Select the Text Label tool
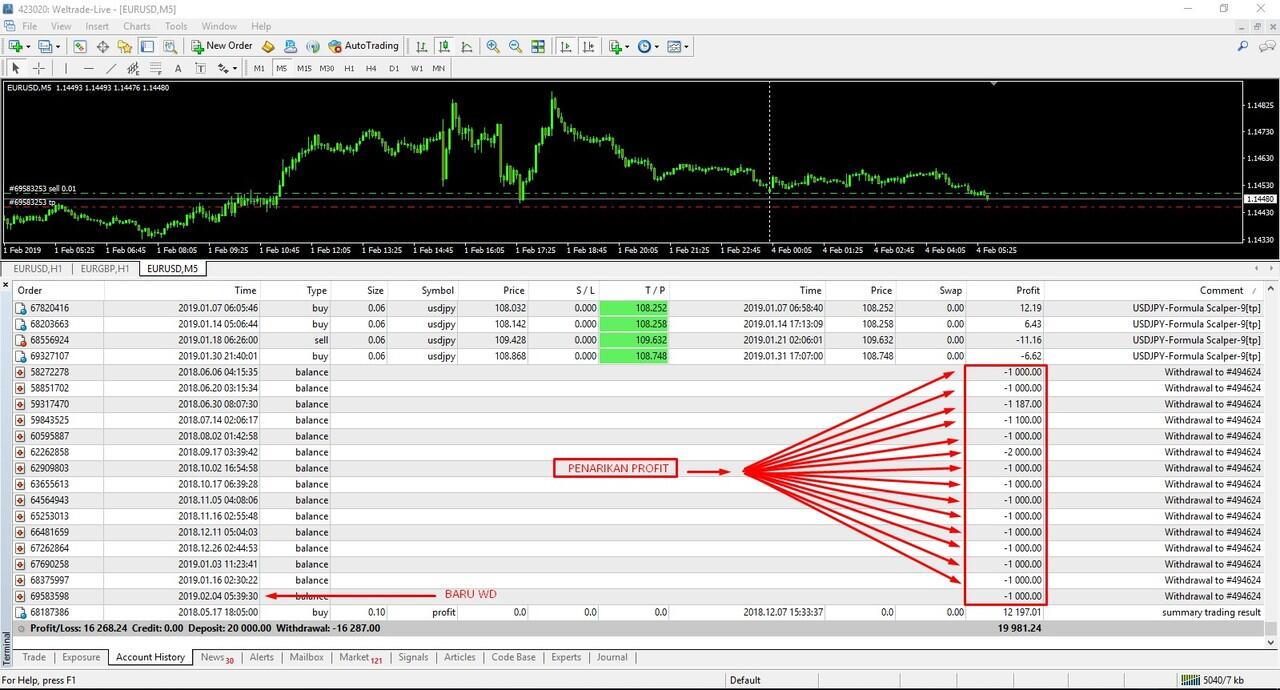This screenshot has height=690, width=1280. [200, 68]
